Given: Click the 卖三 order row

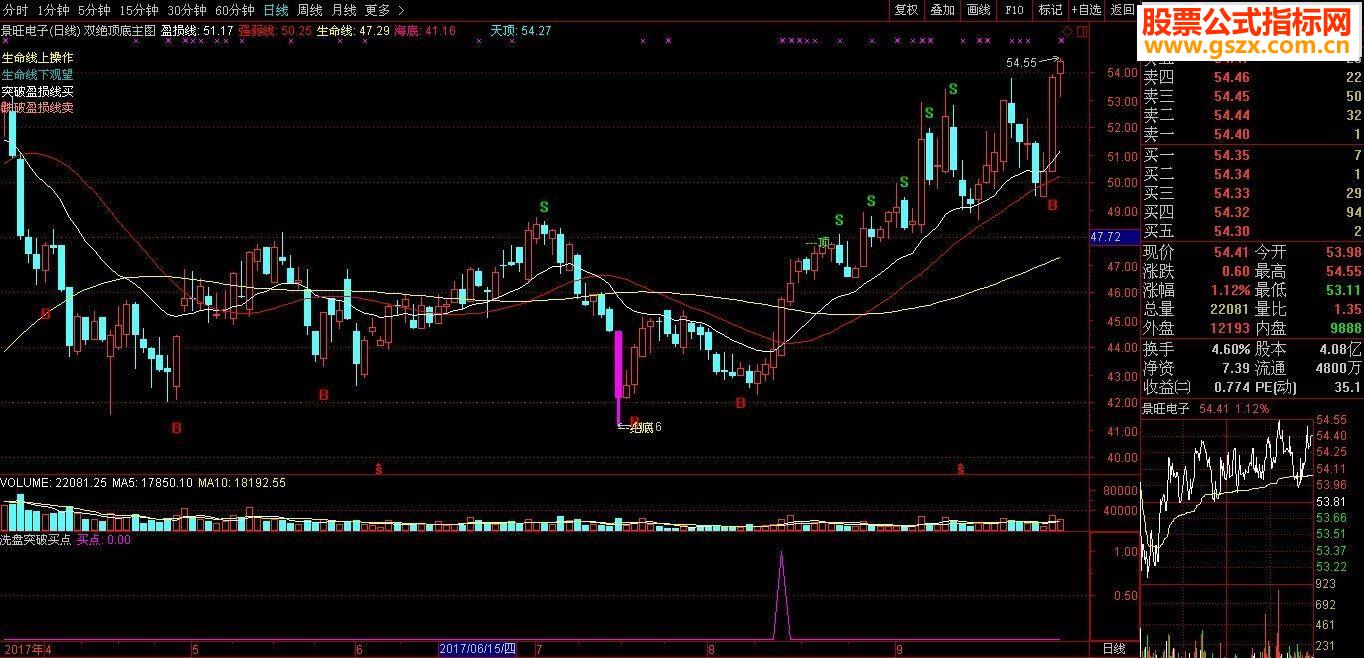Looking at the screenshot, I should click(x=1252, y=96).
